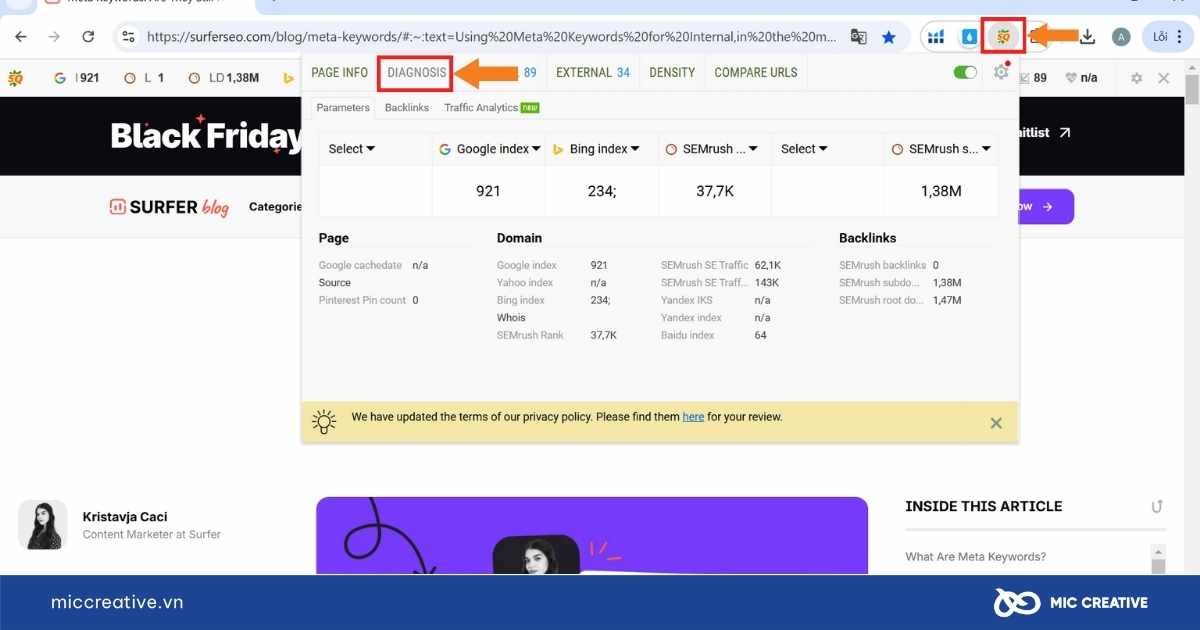Click the blue bookmark star icon
The image size is (1200, 630).
pyautogui.click(x=889, y=37)
